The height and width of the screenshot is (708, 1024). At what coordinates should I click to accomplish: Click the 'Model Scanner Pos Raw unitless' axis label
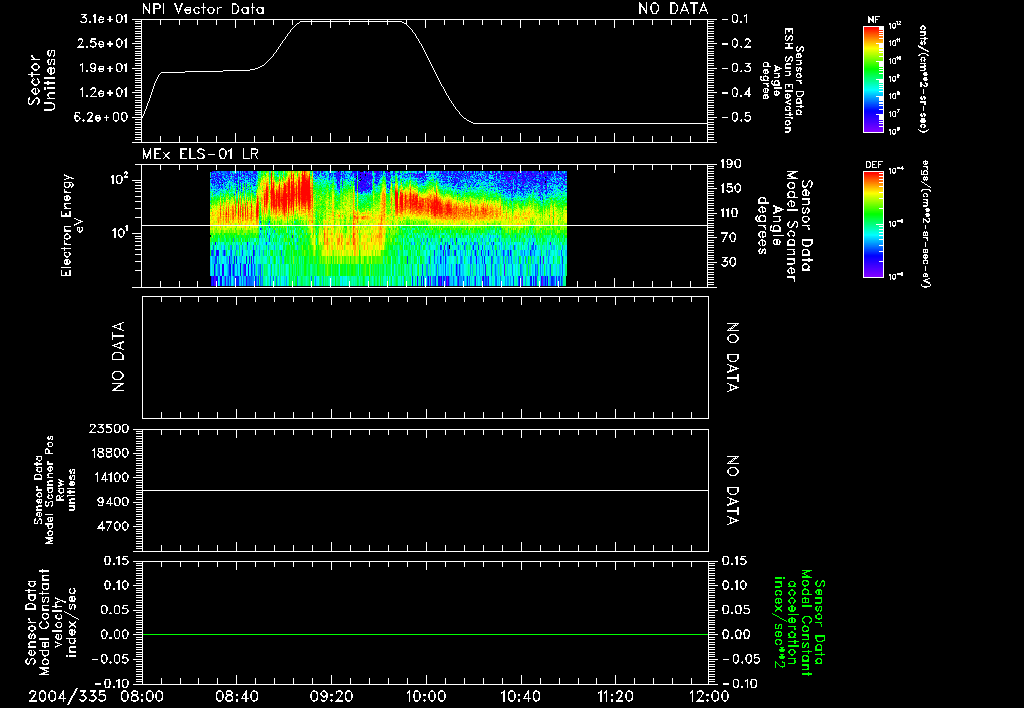click(55, 490)
